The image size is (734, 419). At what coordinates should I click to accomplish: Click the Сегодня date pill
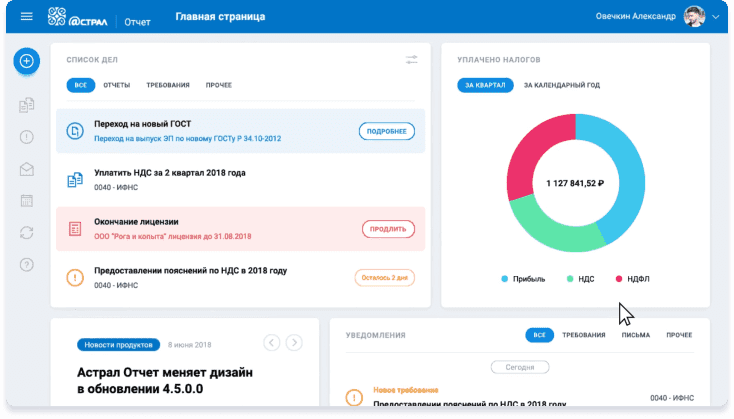(x=520, y=367)
